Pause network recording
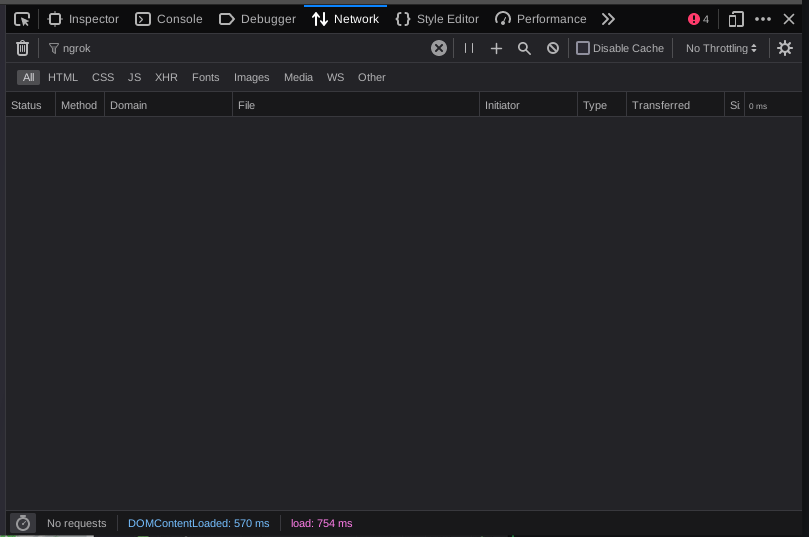Image resolution: width=809 pixels, height=537 pixels. click(x=469, y=48)
